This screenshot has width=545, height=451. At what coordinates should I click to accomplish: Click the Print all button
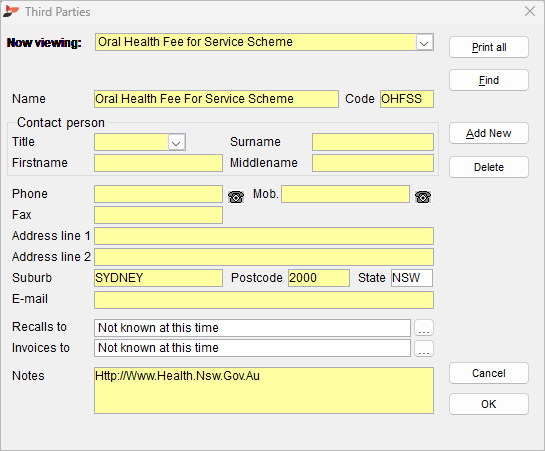point(489,47)
